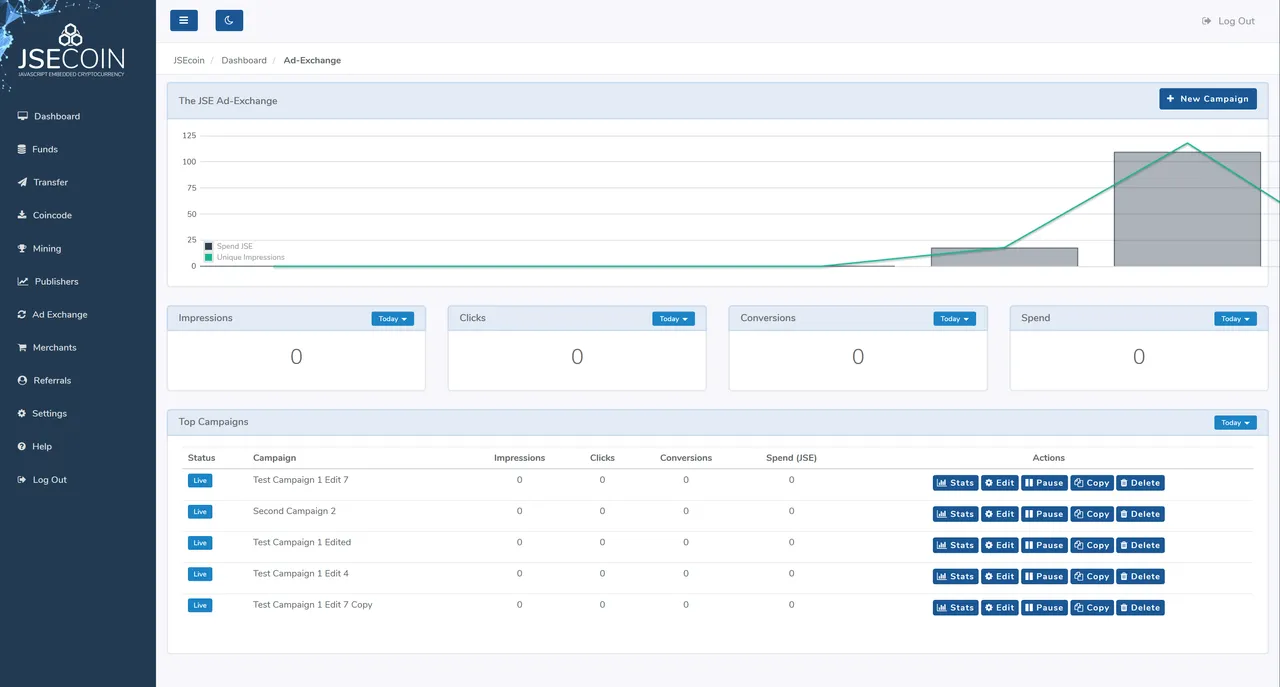Pause Test Campaign 1 Edit 7 Copy
1280x687 pixels.
pos(1044,607)
